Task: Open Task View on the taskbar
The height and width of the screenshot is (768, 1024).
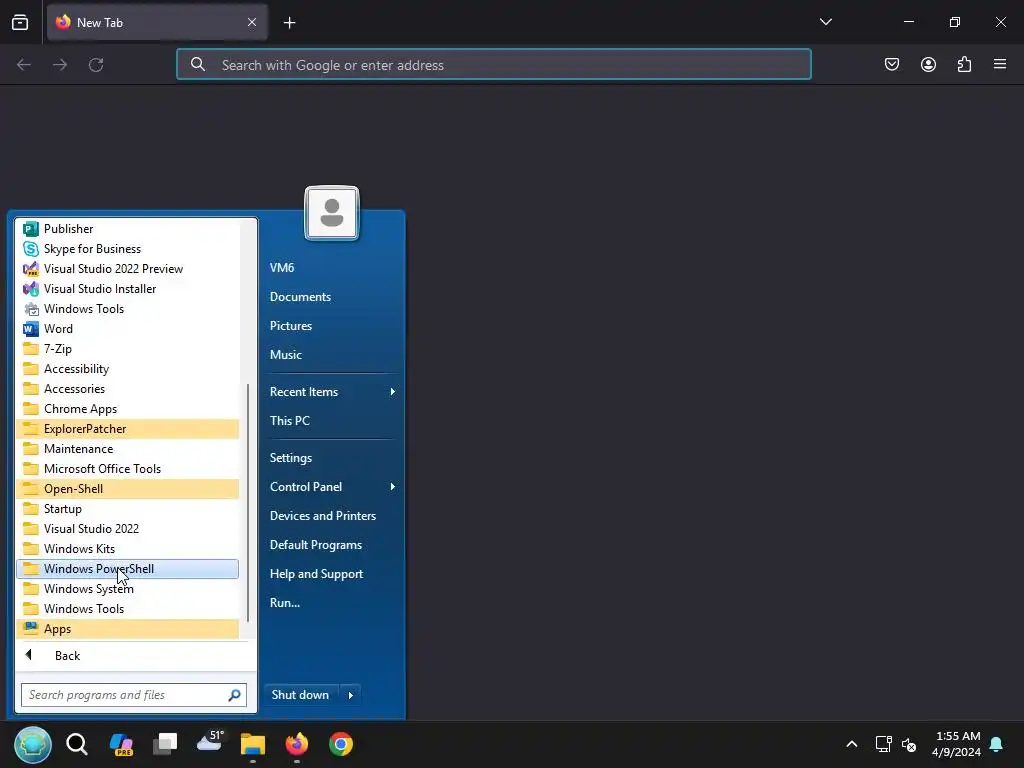Action: click(165, 744)
